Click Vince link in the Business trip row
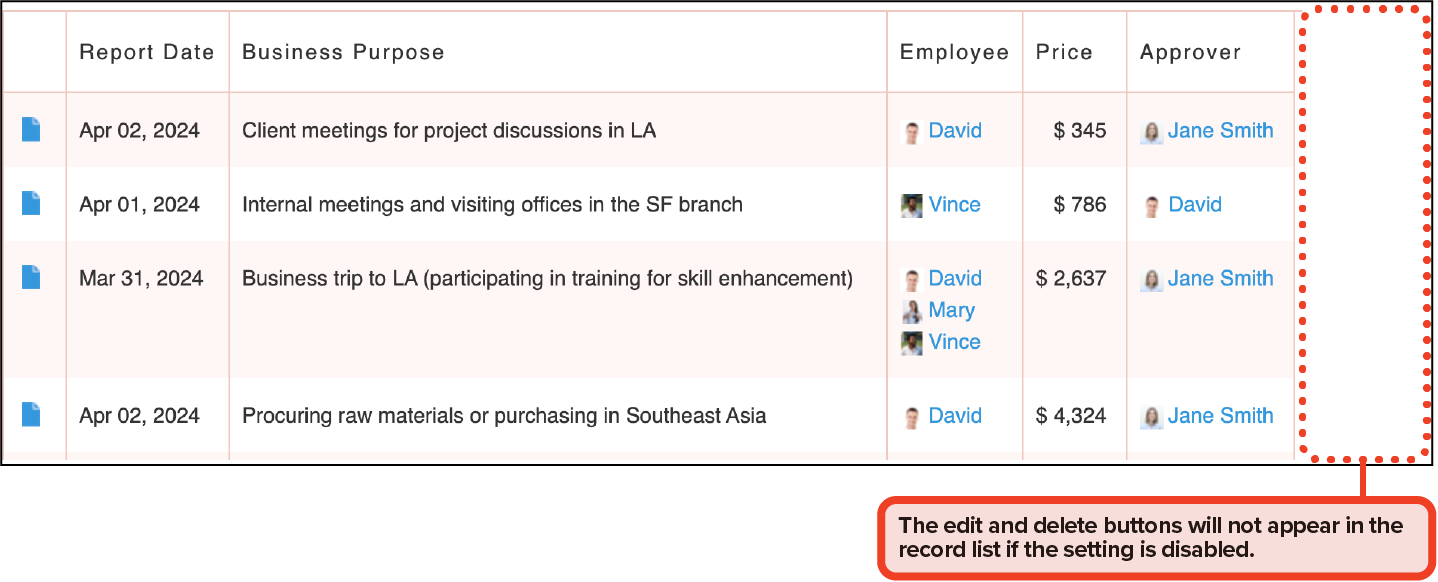This screenshot has height=582, width=1438. (954, 342)
